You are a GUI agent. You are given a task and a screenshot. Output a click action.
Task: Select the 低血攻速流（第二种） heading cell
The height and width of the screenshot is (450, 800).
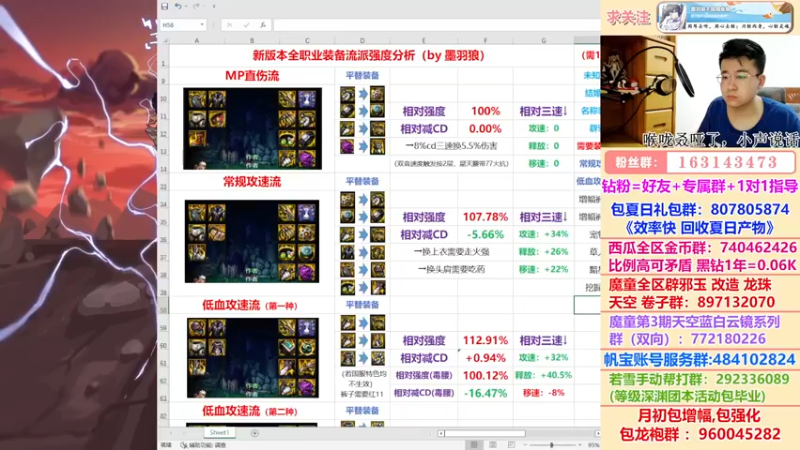[252, 411]
